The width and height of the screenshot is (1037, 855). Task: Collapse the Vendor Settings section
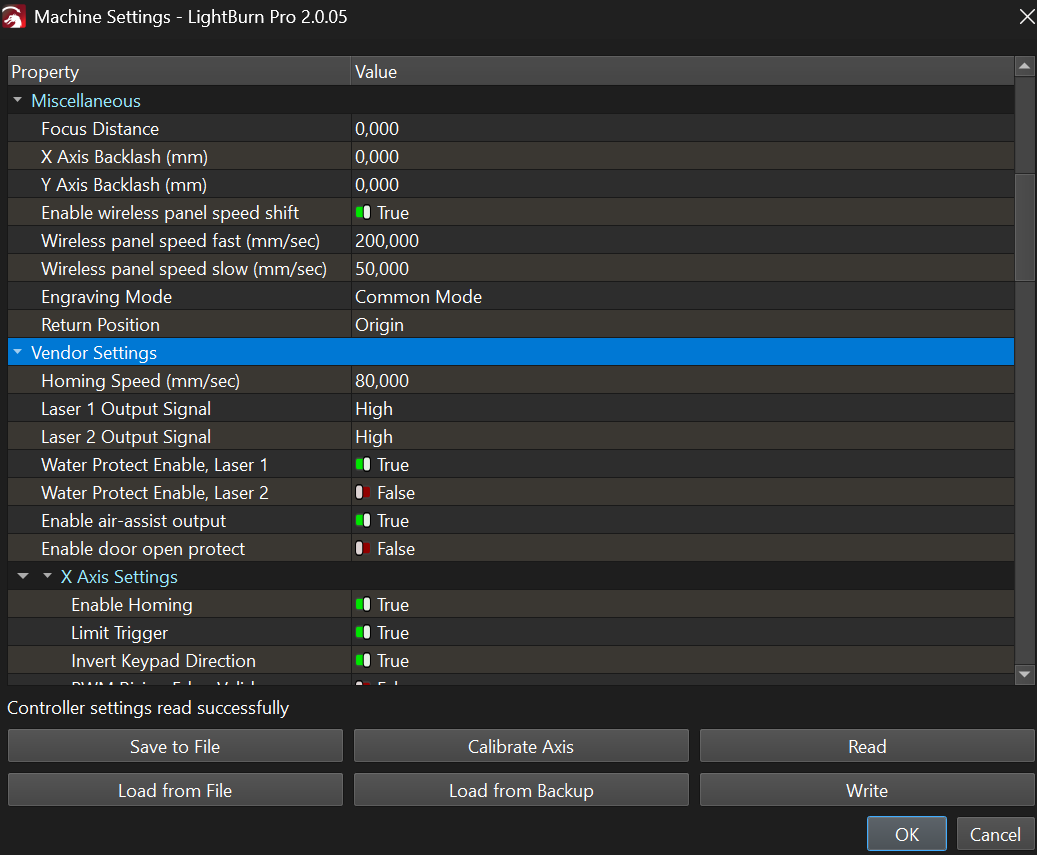(17, 353)
